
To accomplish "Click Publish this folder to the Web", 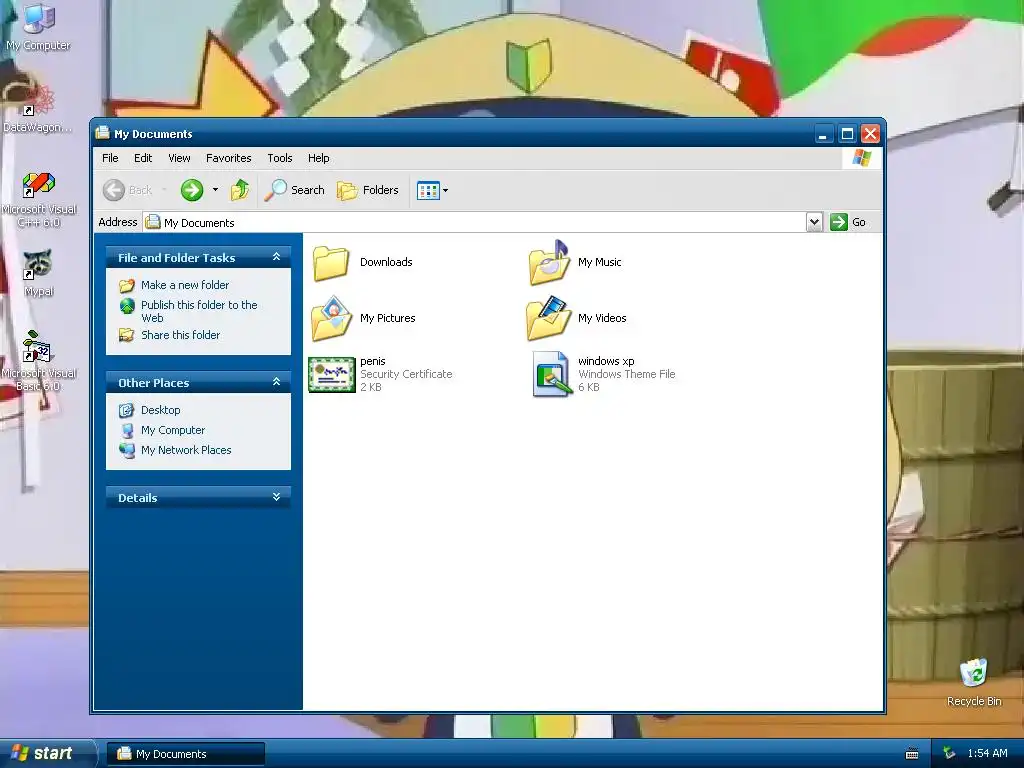I will (x=199, y=312).
